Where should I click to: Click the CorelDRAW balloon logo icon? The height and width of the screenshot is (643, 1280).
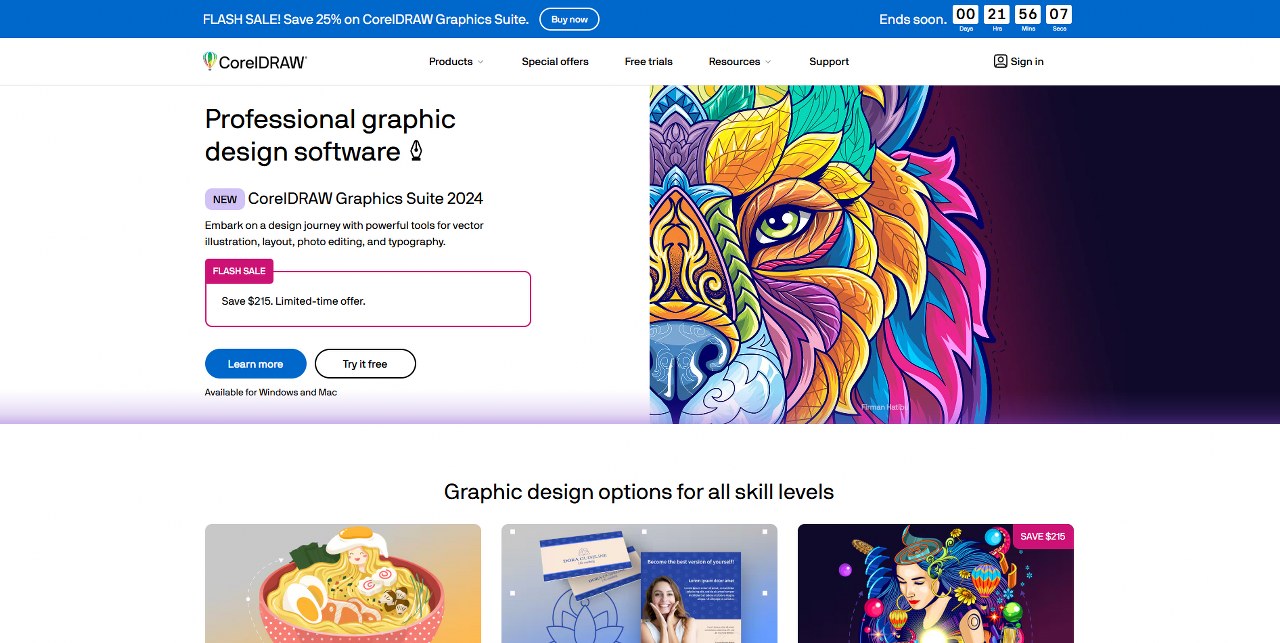pyautogui.click(x=210, y=61)
